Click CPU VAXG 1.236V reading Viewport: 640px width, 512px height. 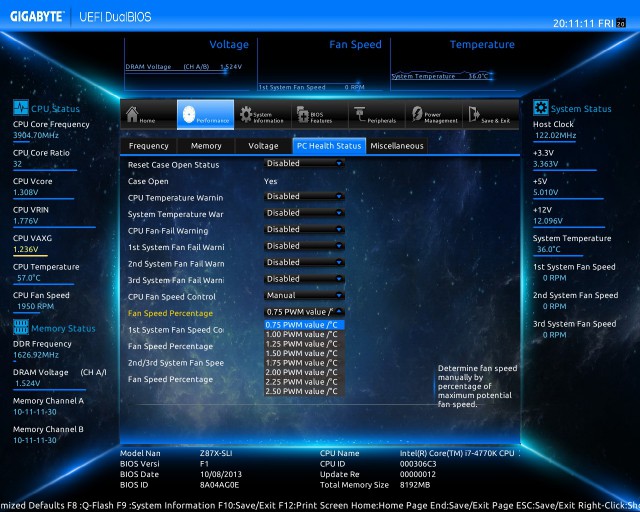tap(26, 249)
